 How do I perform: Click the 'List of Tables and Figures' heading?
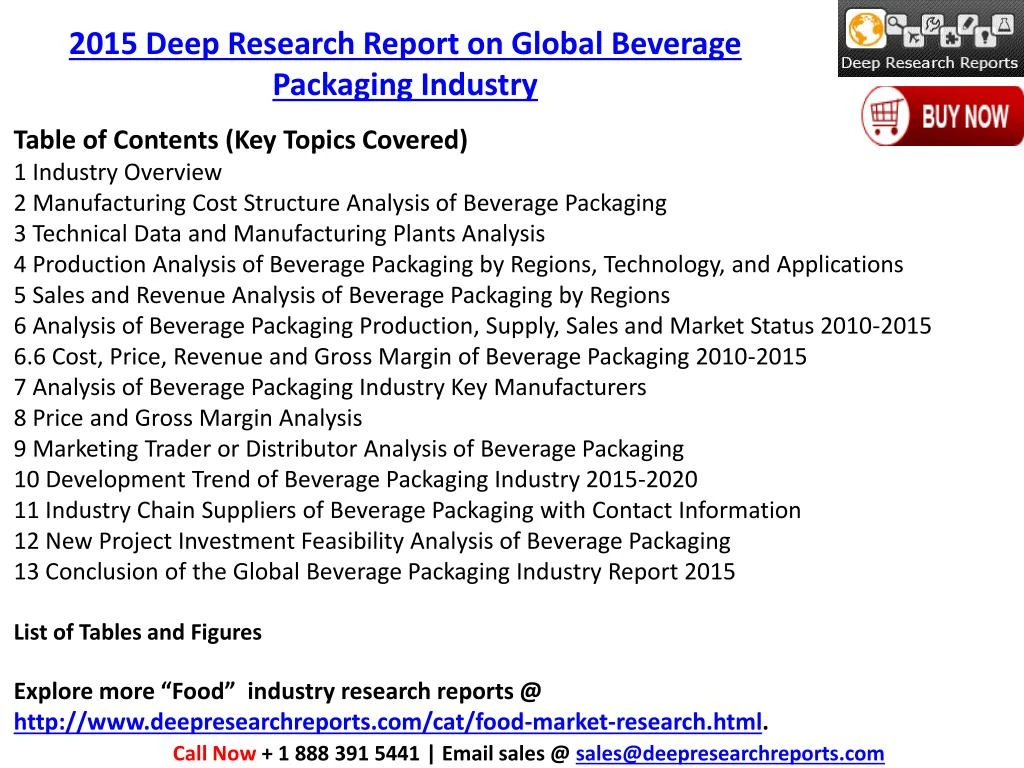138,632
